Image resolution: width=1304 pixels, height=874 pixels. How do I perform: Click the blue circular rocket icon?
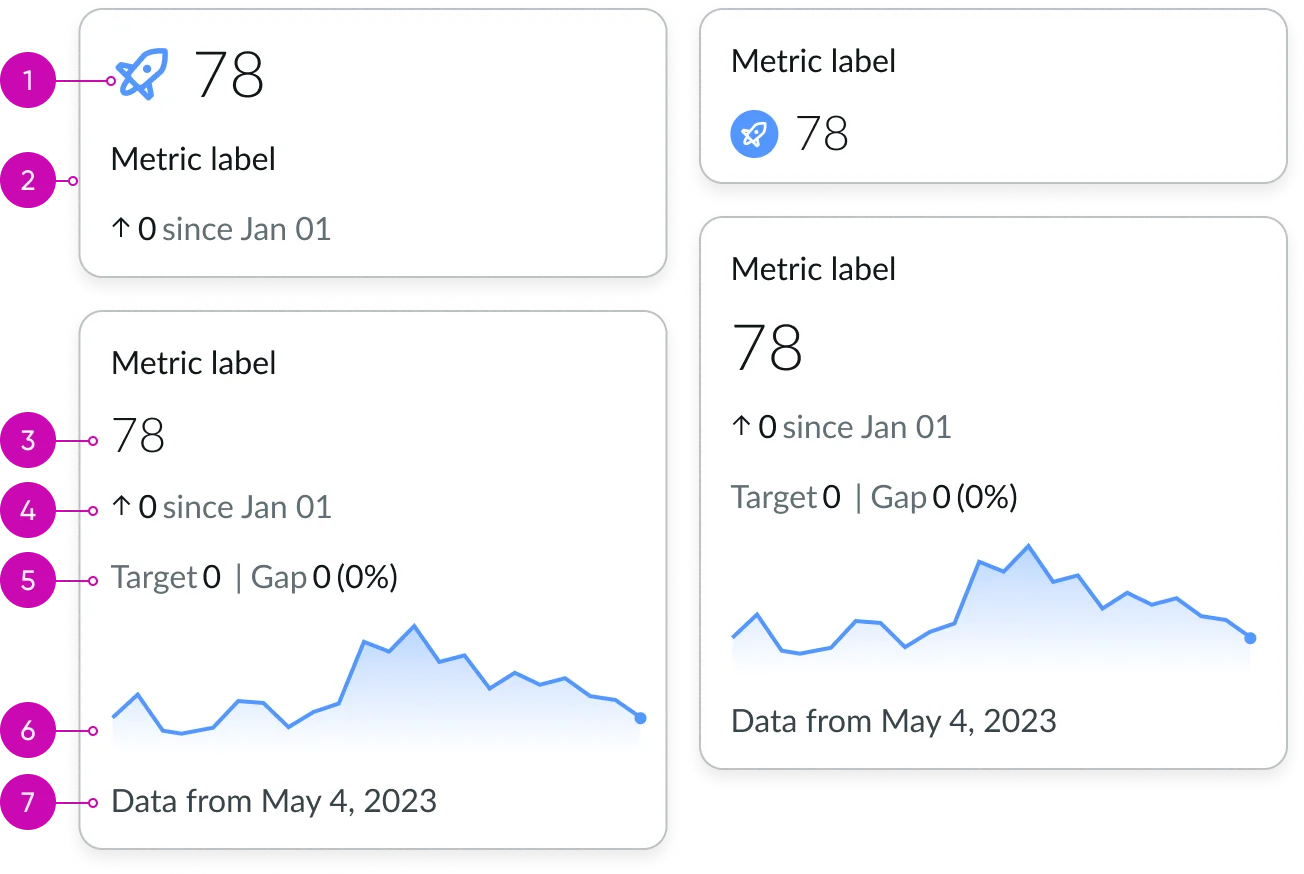[754, 133]
